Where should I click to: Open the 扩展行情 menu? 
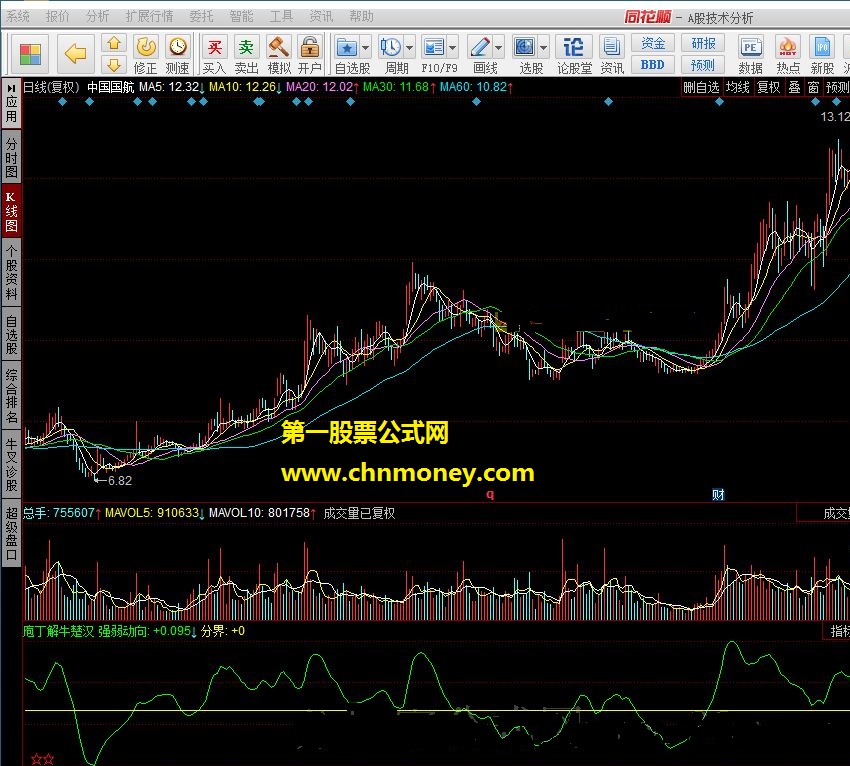[150, 17]
